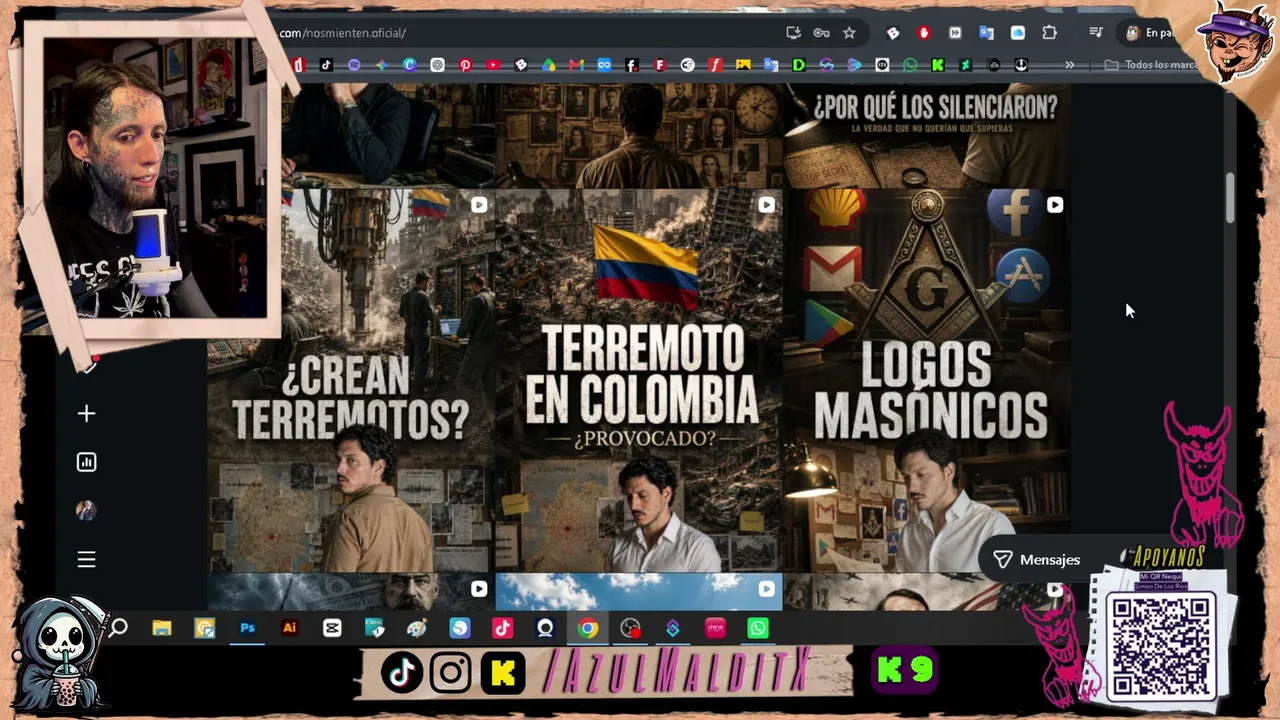This screenshot has height=720, width=1280.
Task: Click the address bar with nosmienten.oficial URL
Action: coord(530,33)
